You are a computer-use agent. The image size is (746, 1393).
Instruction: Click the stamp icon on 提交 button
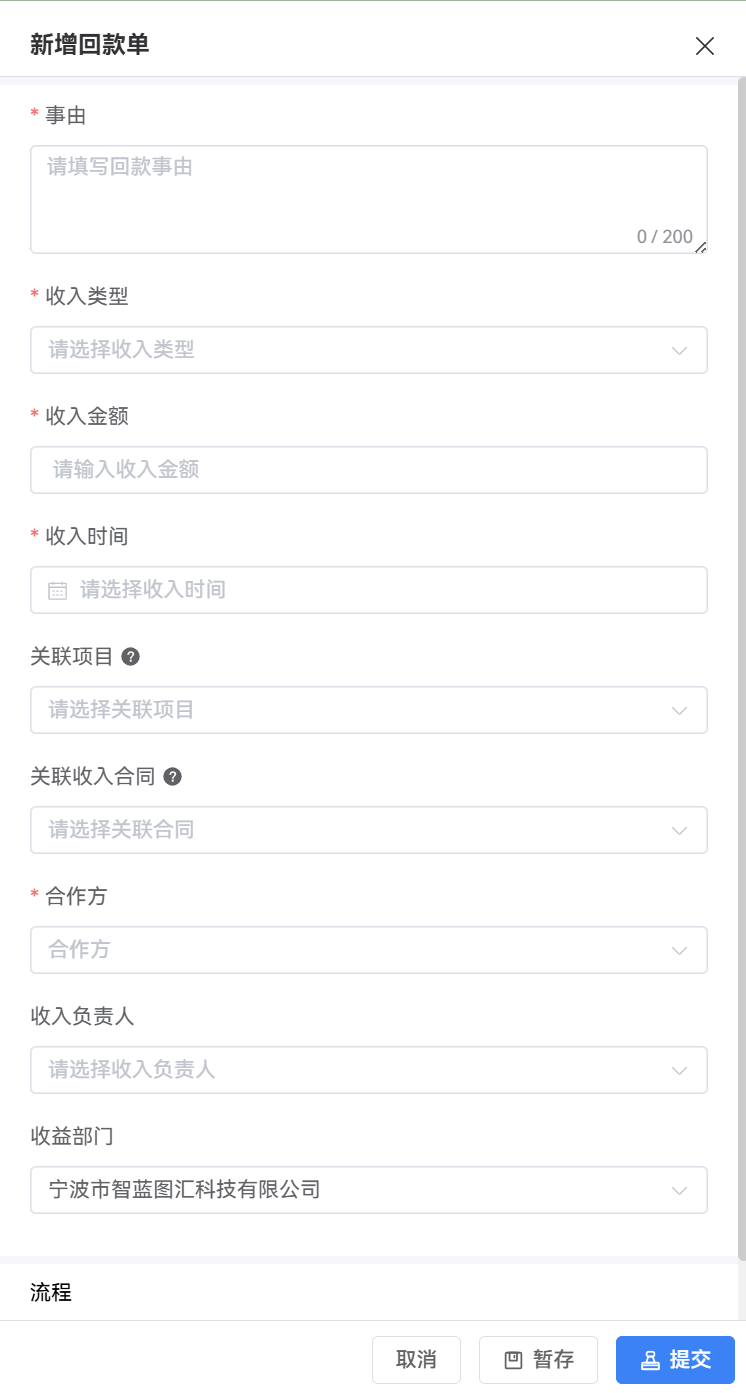point(651,1360)
